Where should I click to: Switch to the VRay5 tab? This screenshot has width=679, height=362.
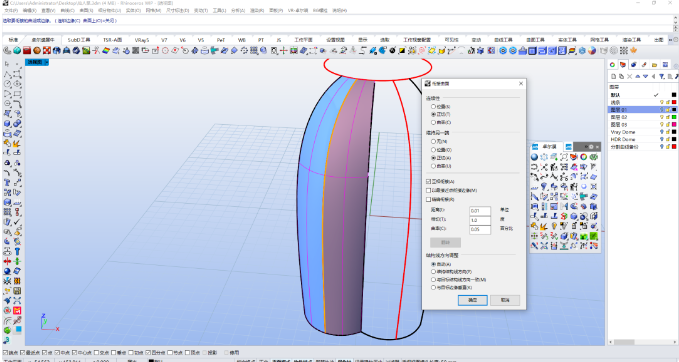(142, 40)
